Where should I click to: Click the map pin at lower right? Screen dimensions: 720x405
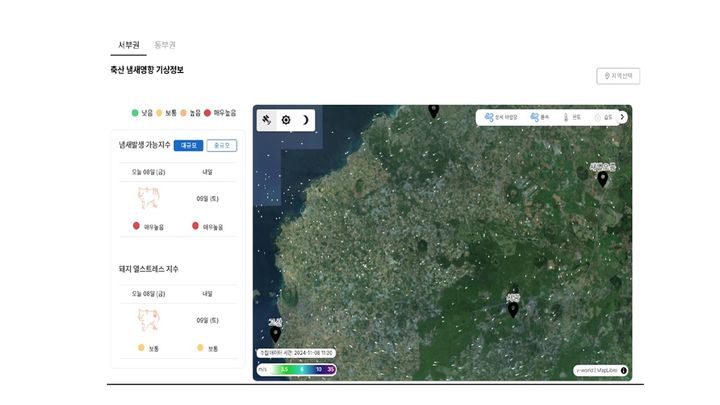click(x=513, y=309)
